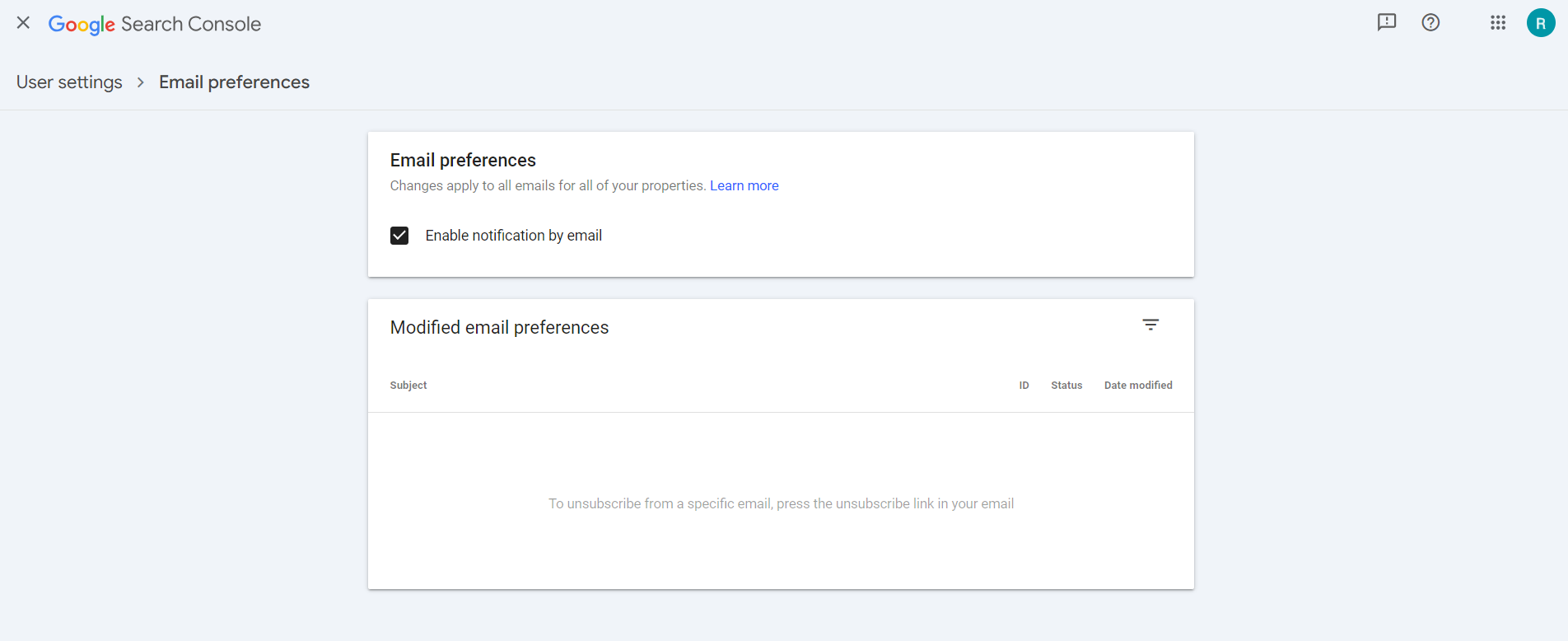Click the unsubscribe instructions empty-state text

pyautogui.click(x=781, y=503)
